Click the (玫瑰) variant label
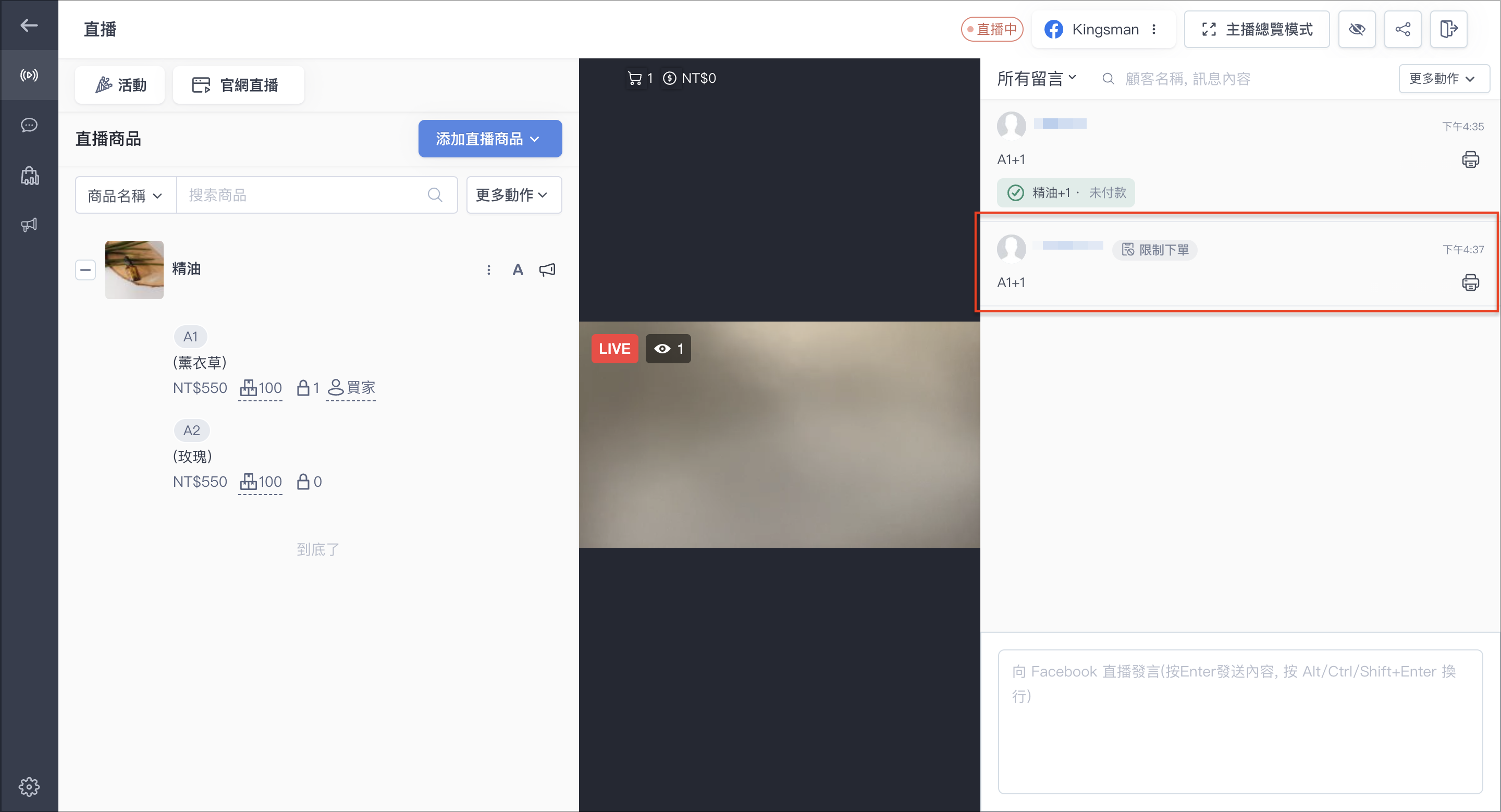1501x812 pixels. coord(192,456)
